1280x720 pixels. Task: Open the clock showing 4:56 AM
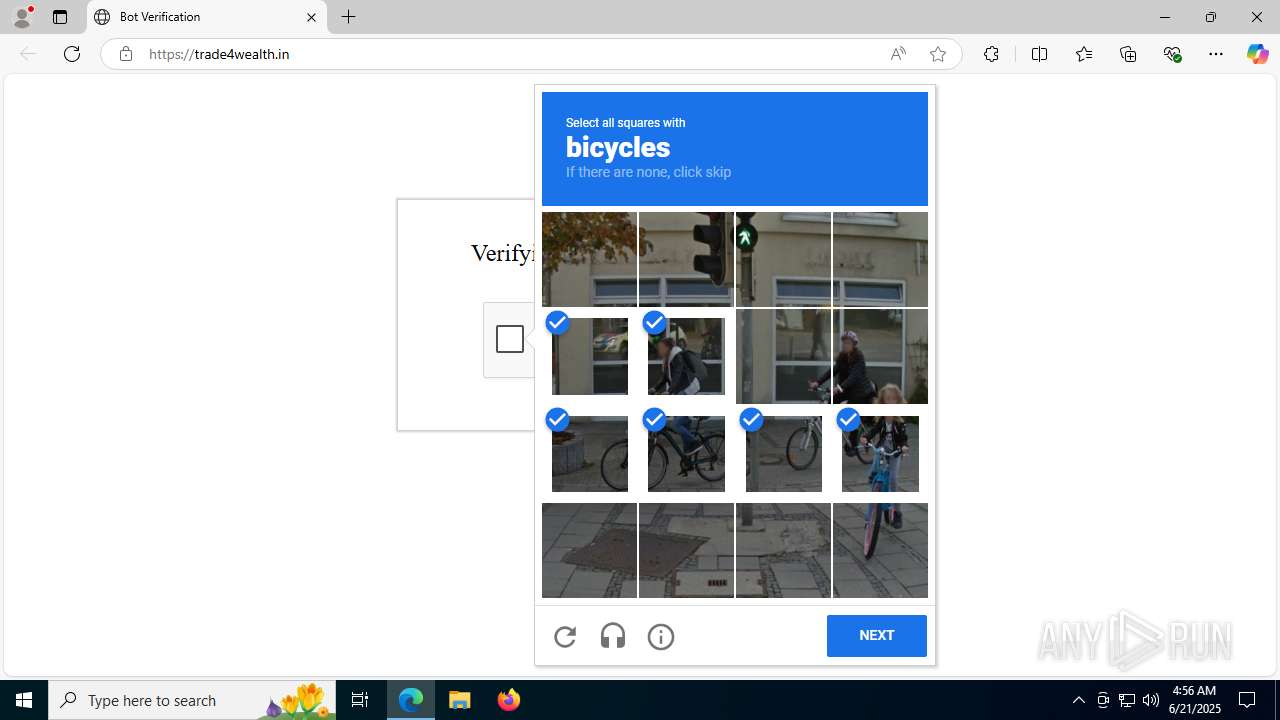tap(1195, 700)
